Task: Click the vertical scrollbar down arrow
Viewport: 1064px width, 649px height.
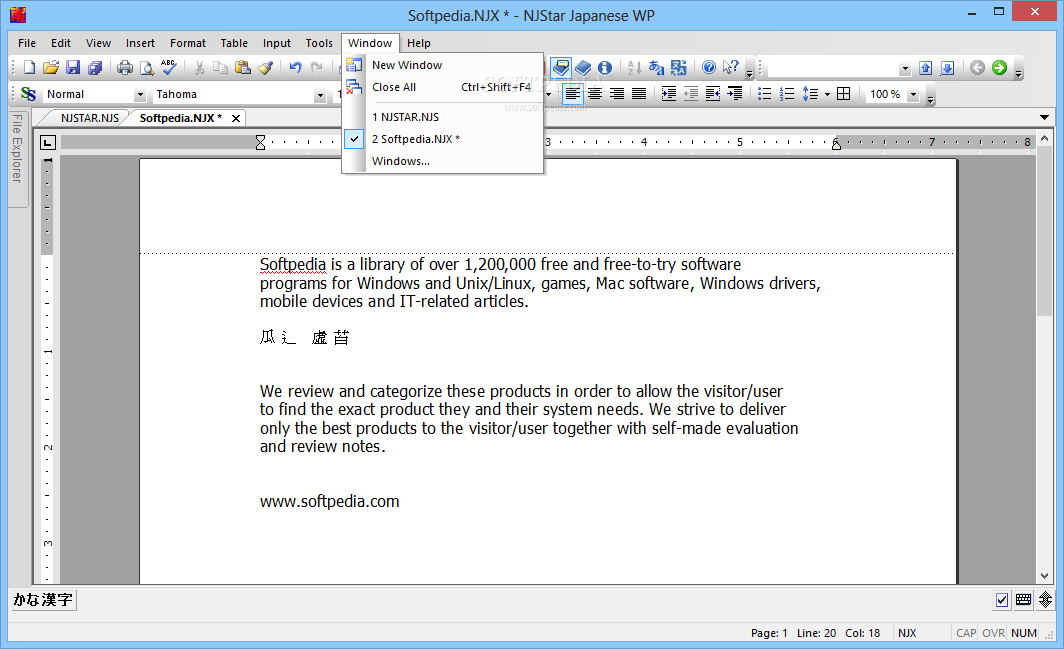Action: pyautogui.click(x=1044, y=576)
